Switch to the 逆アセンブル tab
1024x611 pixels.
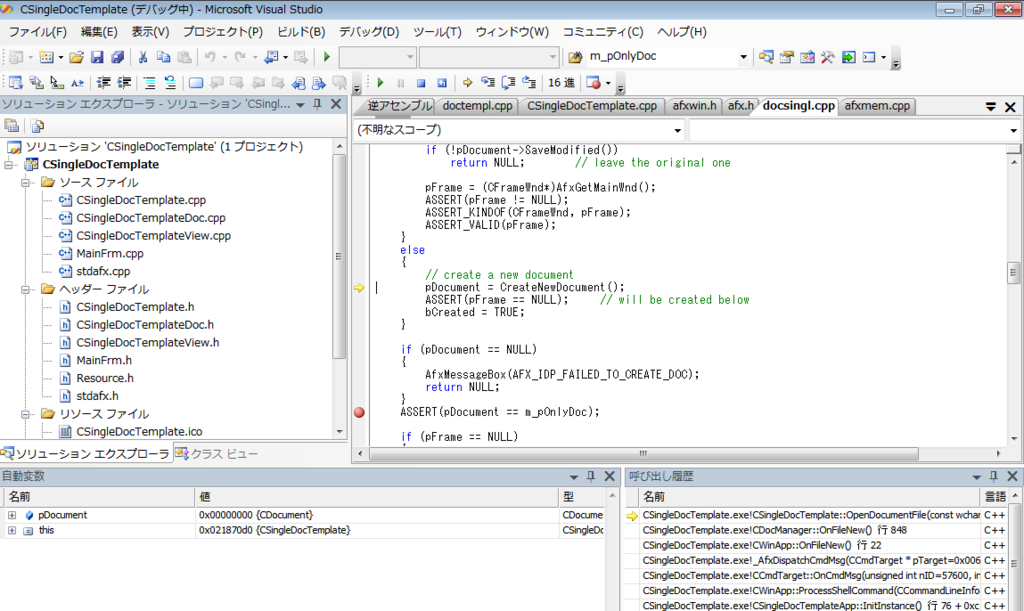[398, 106]
